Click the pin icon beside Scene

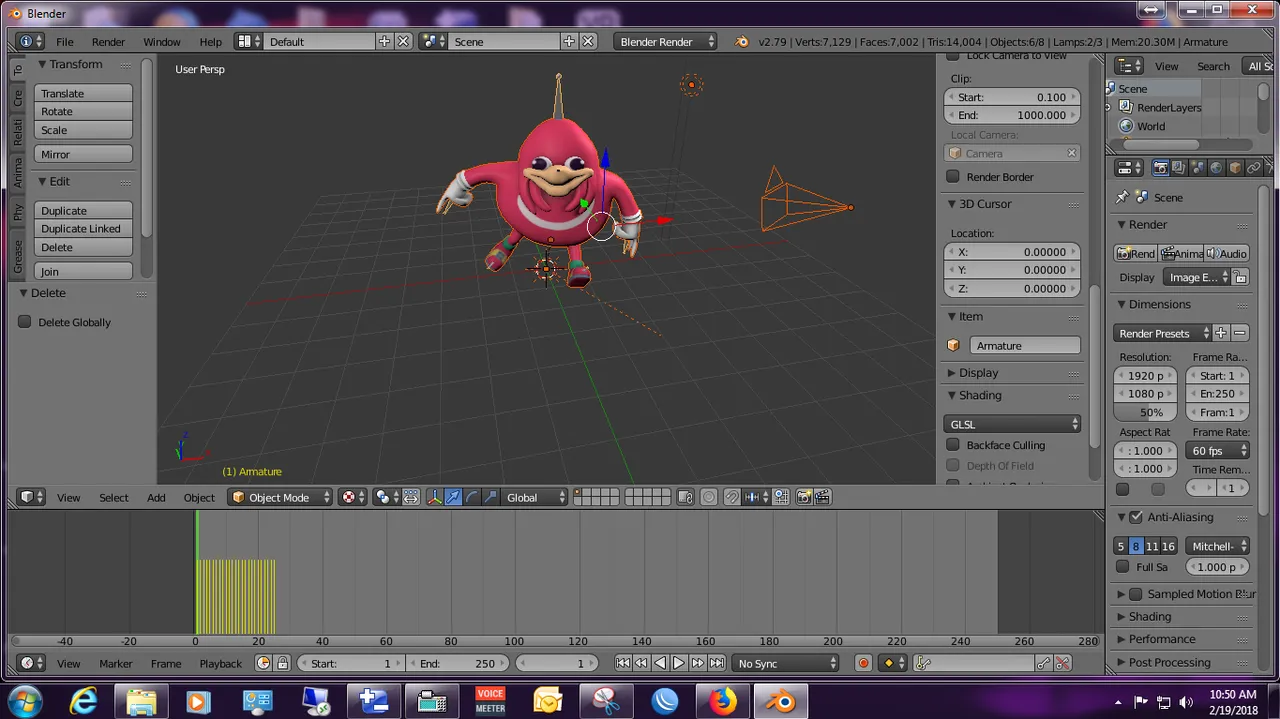point(1123,197)
